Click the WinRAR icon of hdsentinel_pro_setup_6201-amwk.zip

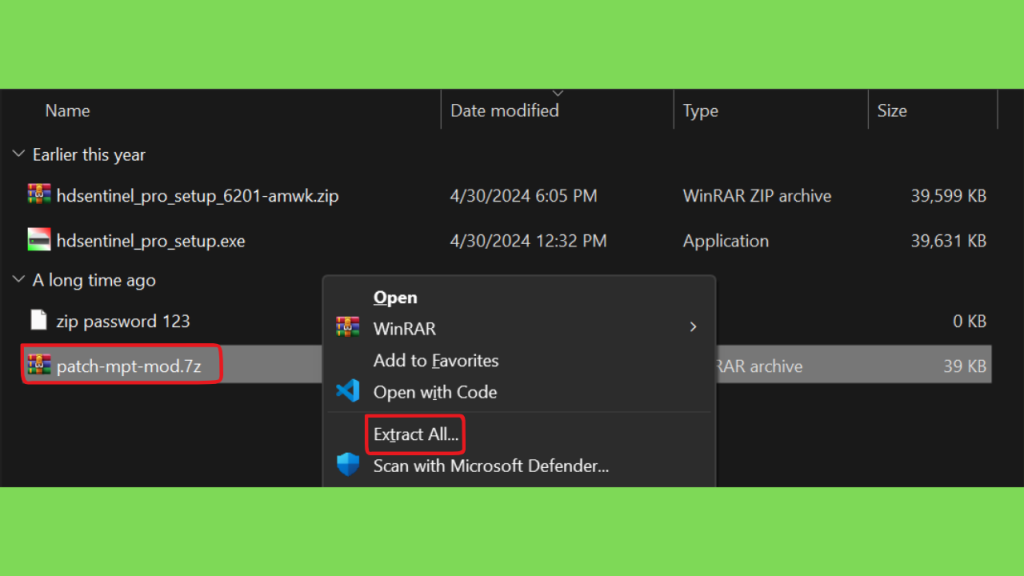[39, 194]
